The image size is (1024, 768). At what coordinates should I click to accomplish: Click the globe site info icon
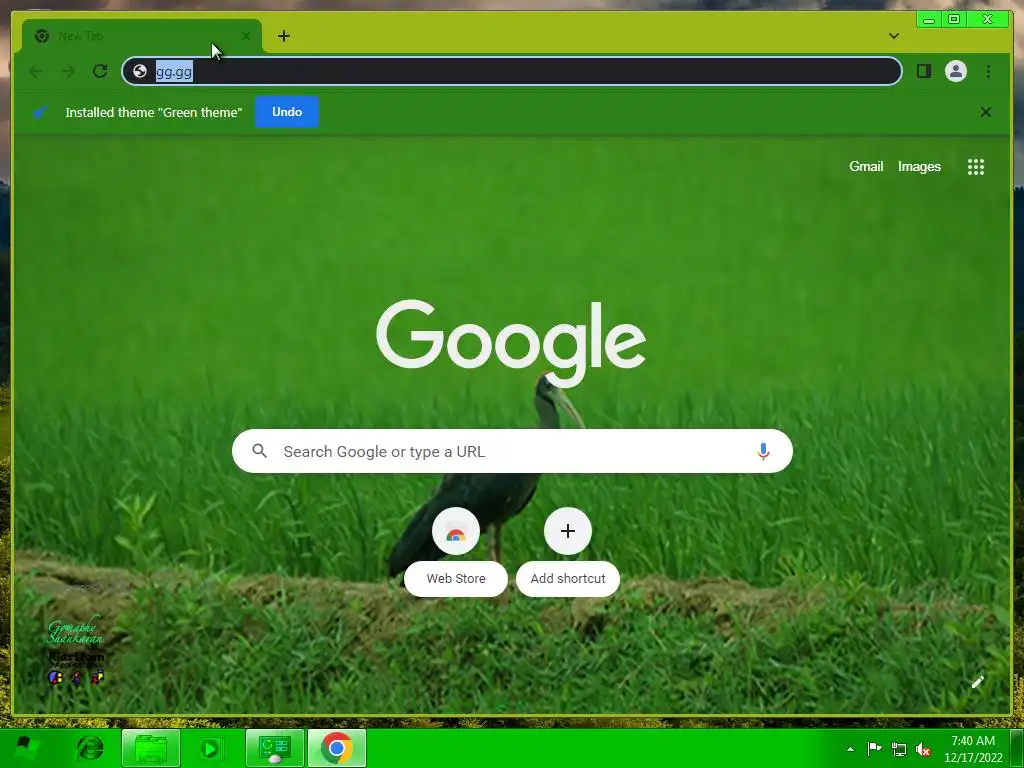[140, 71]
